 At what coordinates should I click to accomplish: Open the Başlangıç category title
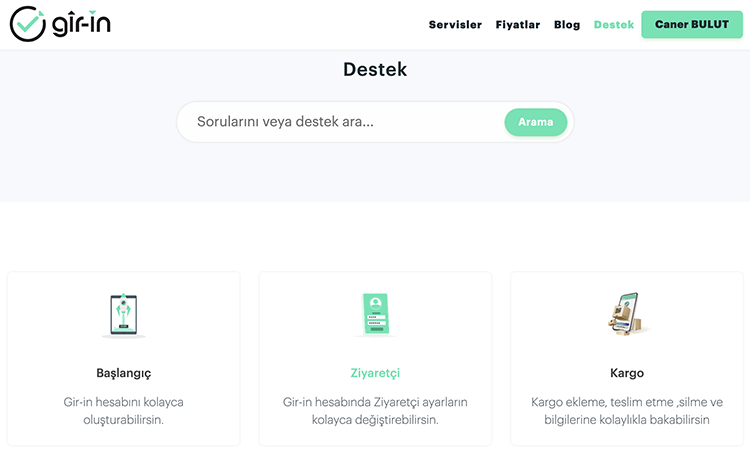[124, 373]
